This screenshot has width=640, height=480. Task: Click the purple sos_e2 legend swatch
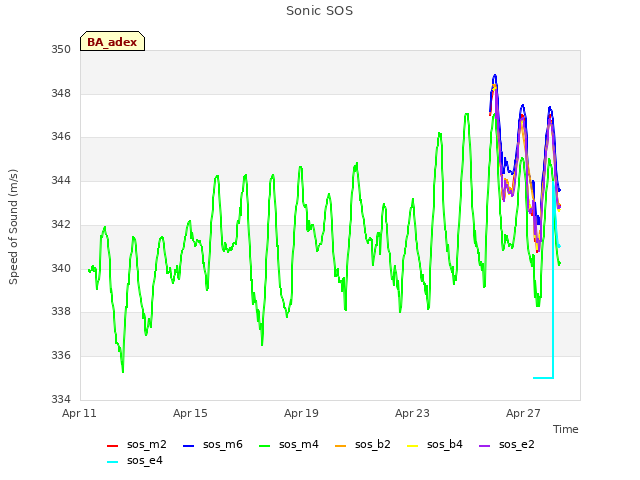484,446
